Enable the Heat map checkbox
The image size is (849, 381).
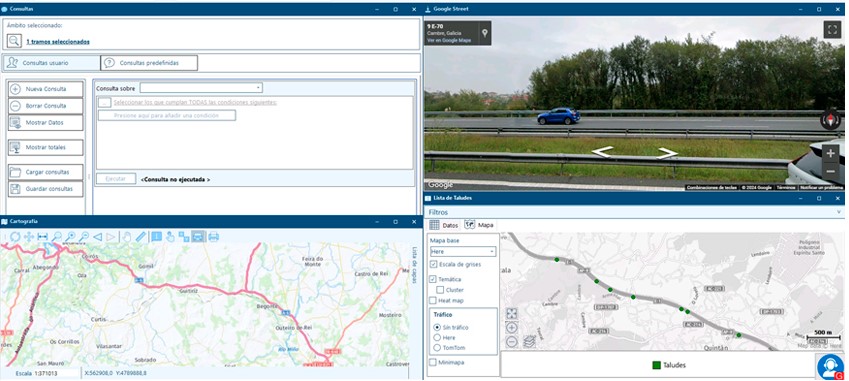coord(433,300)
